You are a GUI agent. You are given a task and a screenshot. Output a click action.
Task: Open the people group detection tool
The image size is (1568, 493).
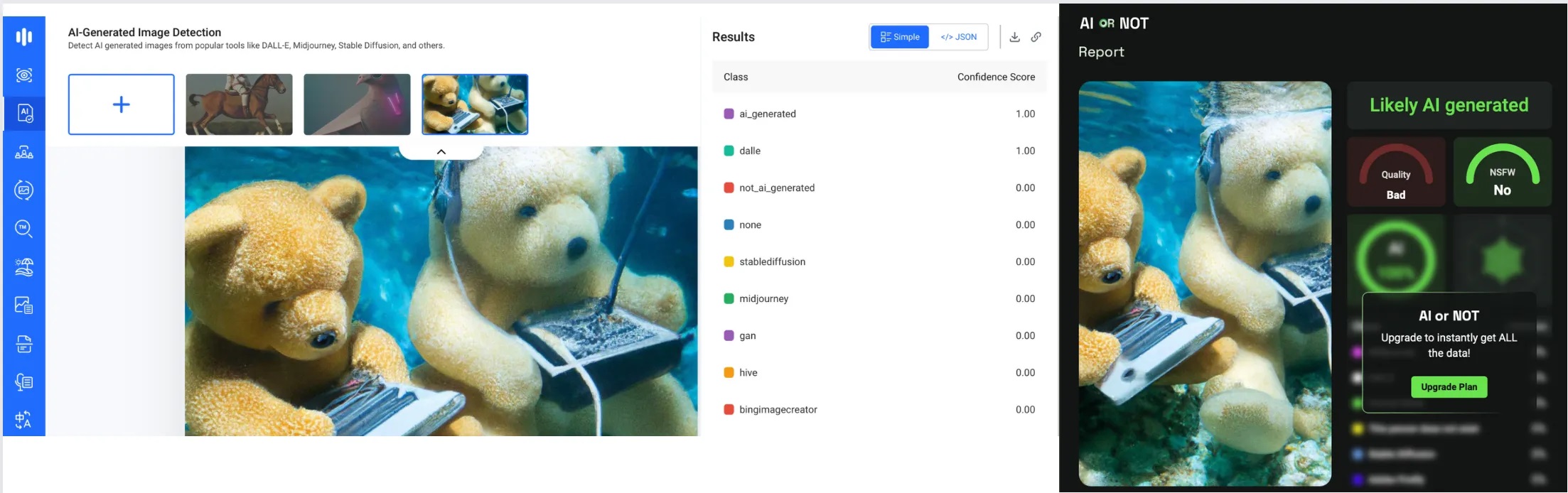[x=24, y=152]
